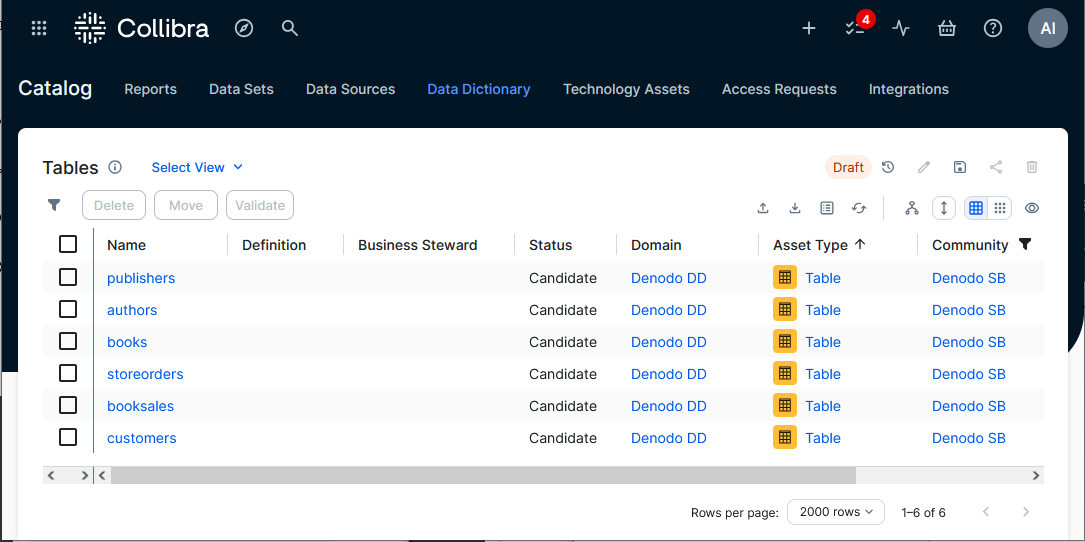Switch to table grid view
1085x542 pixels.
point(976,208)
